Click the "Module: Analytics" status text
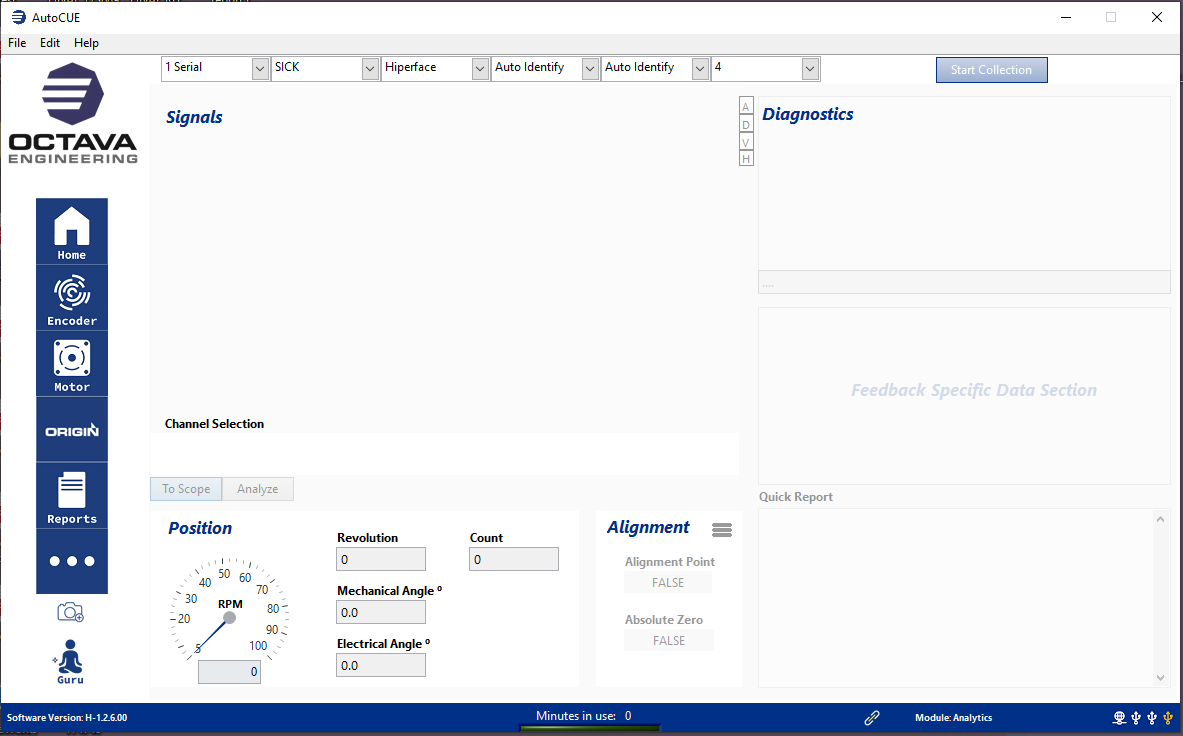1183x736 pixels. (954, 718)
